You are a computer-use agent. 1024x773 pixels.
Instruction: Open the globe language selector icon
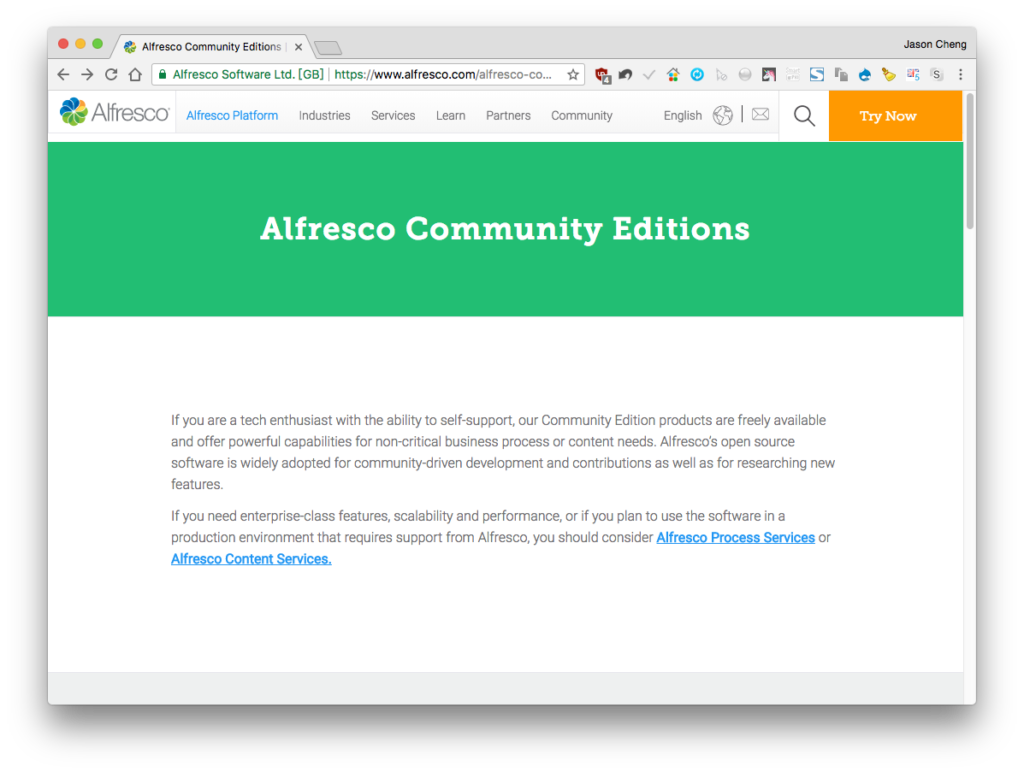point(722,115)
